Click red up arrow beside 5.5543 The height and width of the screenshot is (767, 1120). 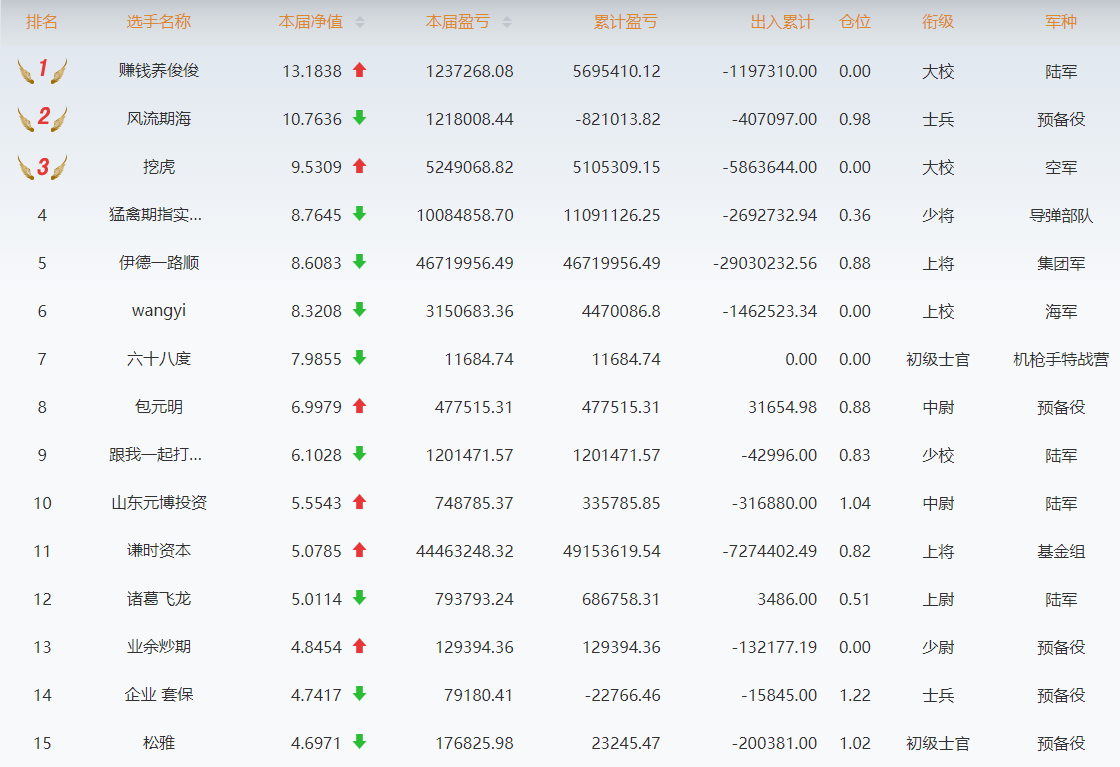pyautogui.click(x=359, y=501)
